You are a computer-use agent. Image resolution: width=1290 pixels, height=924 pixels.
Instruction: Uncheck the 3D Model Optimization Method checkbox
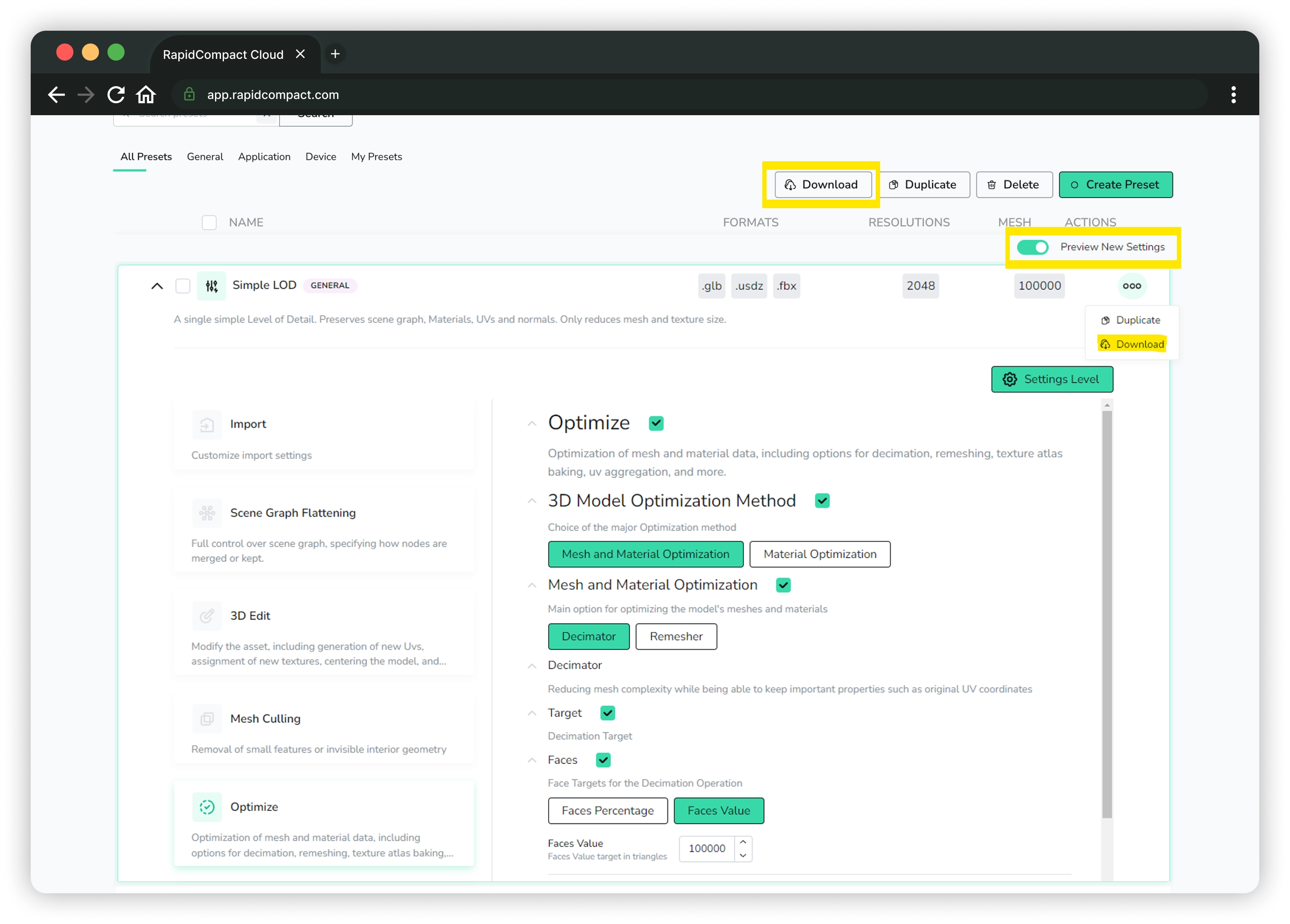(x=822, y=501)
